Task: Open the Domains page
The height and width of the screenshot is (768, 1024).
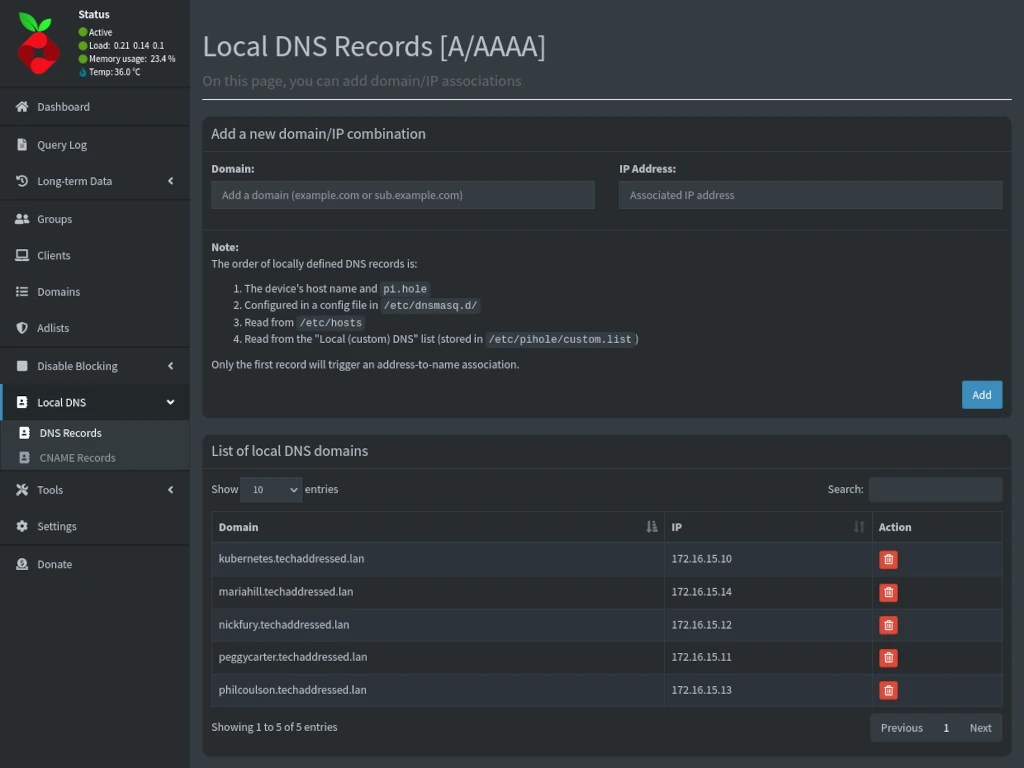Action: (x=56, y=291)
